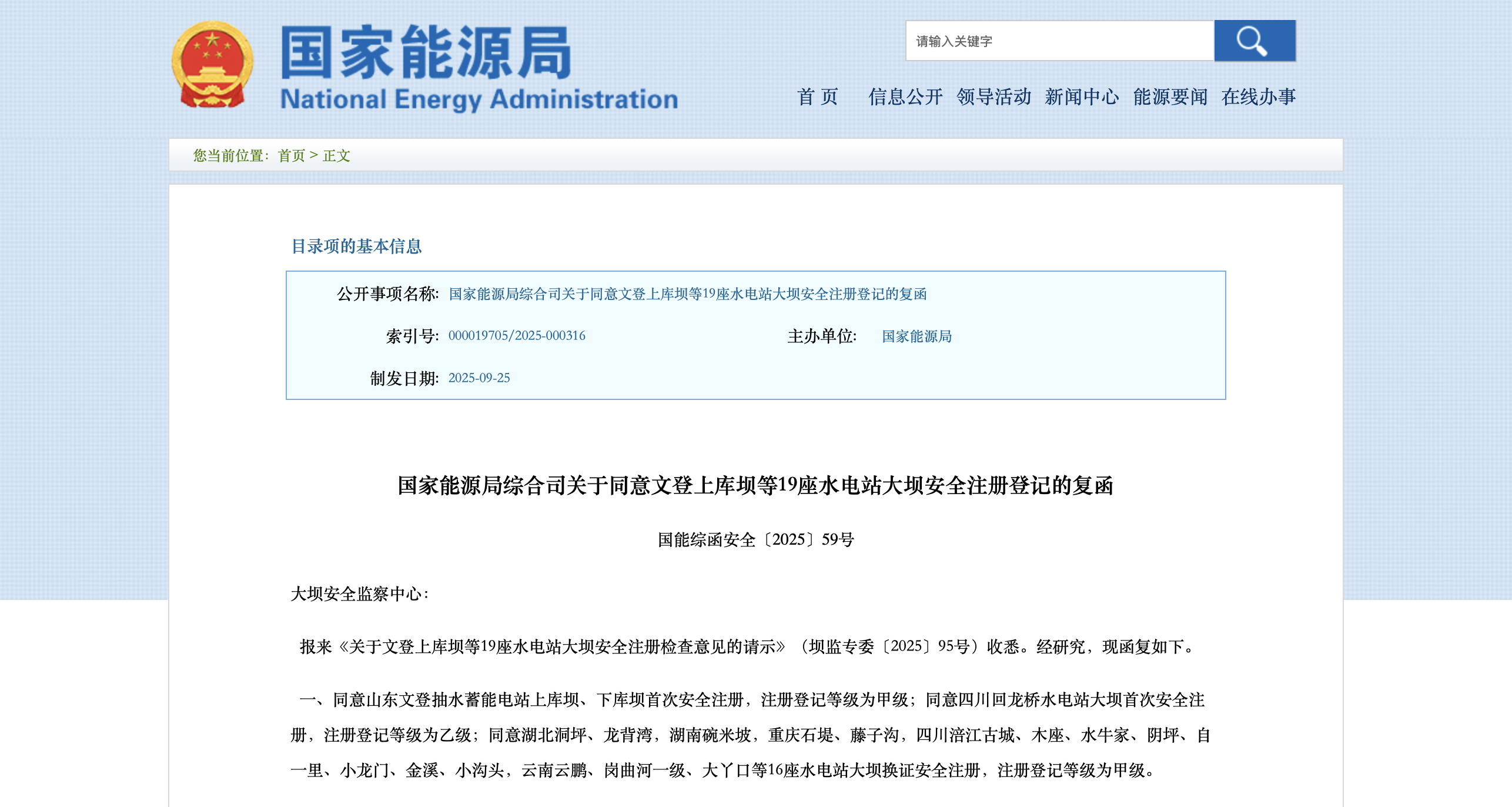Click the national emblem logo
Image resolution: width=1512 pixels, height=807 pixels.
[212, 65]
